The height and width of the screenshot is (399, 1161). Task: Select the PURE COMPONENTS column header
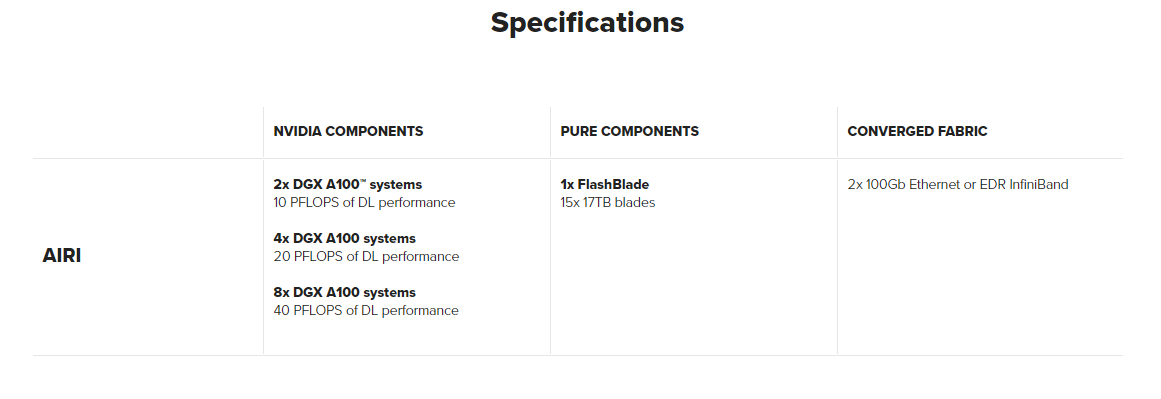pyautogui.click(x=629, y=132)
